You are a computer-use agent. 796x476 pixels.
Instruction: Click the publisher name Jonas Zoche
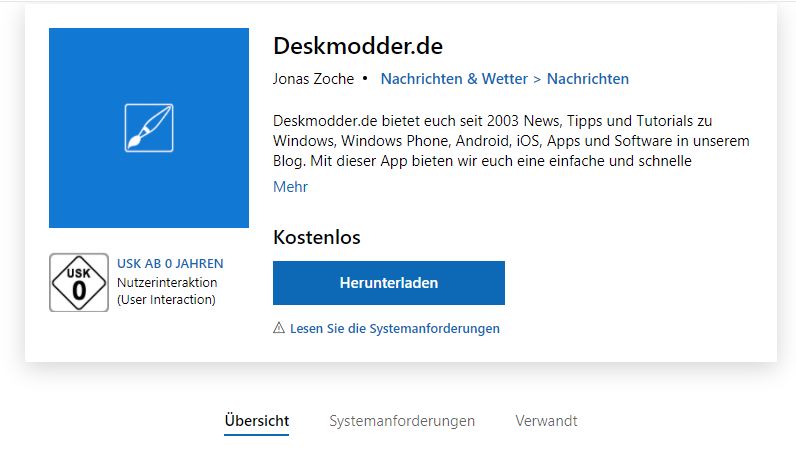pos(313,79)
